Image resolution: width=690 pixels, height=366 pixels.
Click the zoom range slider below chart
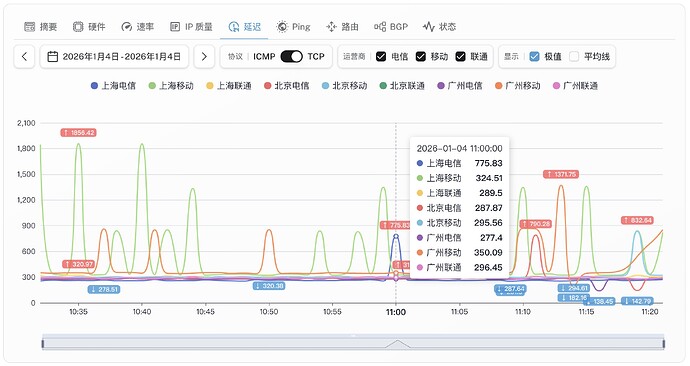[x=353, y=343]
